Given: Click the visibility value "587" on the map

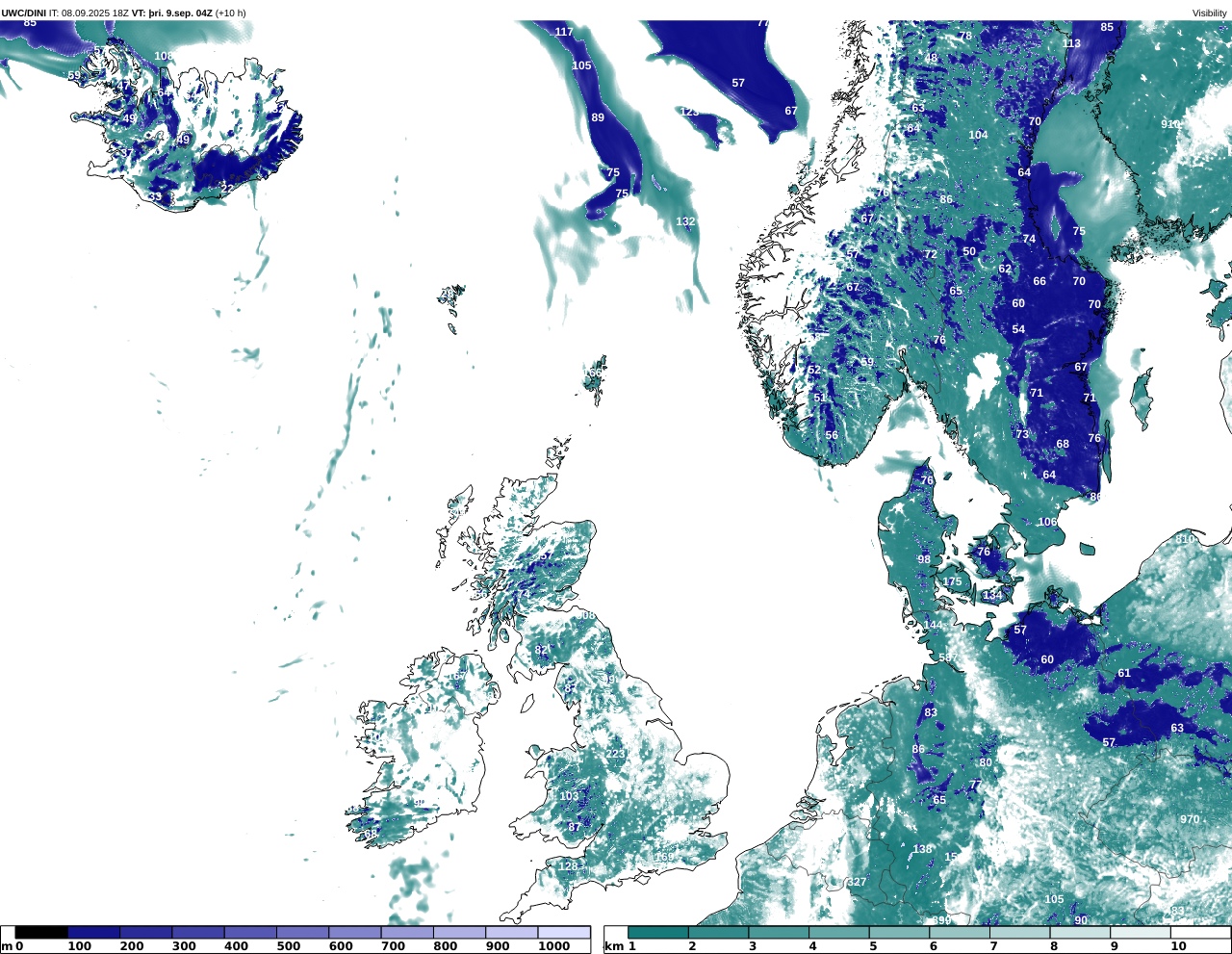Looking at the screenshot, I should (x=948, y=657).
